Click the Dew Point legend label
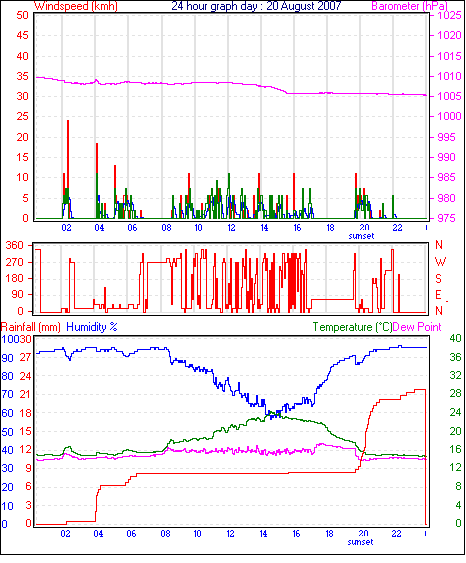This screenshot has width=466, height=563. (x=417, y=327)
